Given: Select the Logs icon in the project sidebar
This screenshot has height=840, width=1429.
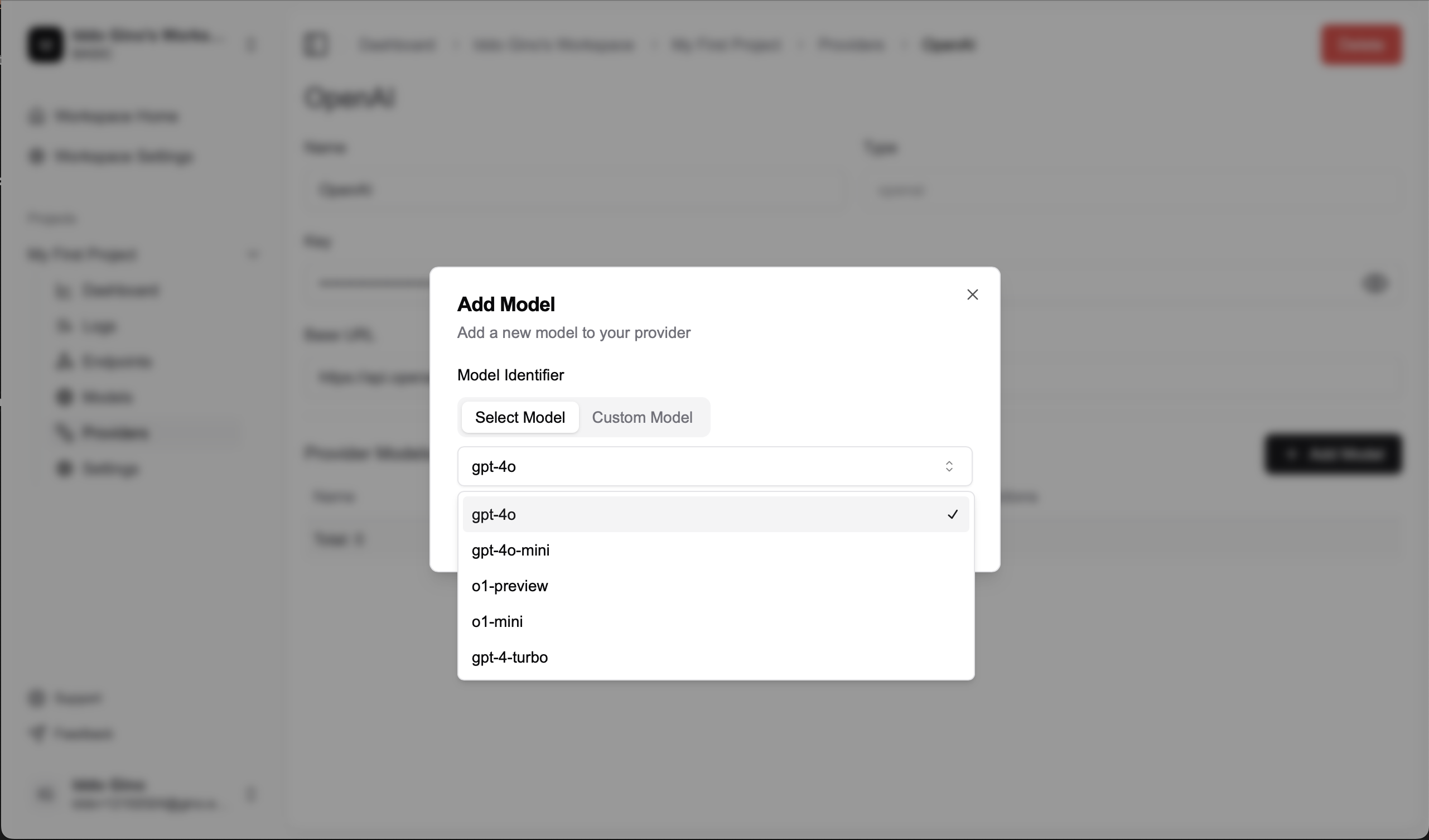Looking at the screenshot, I should pos(64,326).
